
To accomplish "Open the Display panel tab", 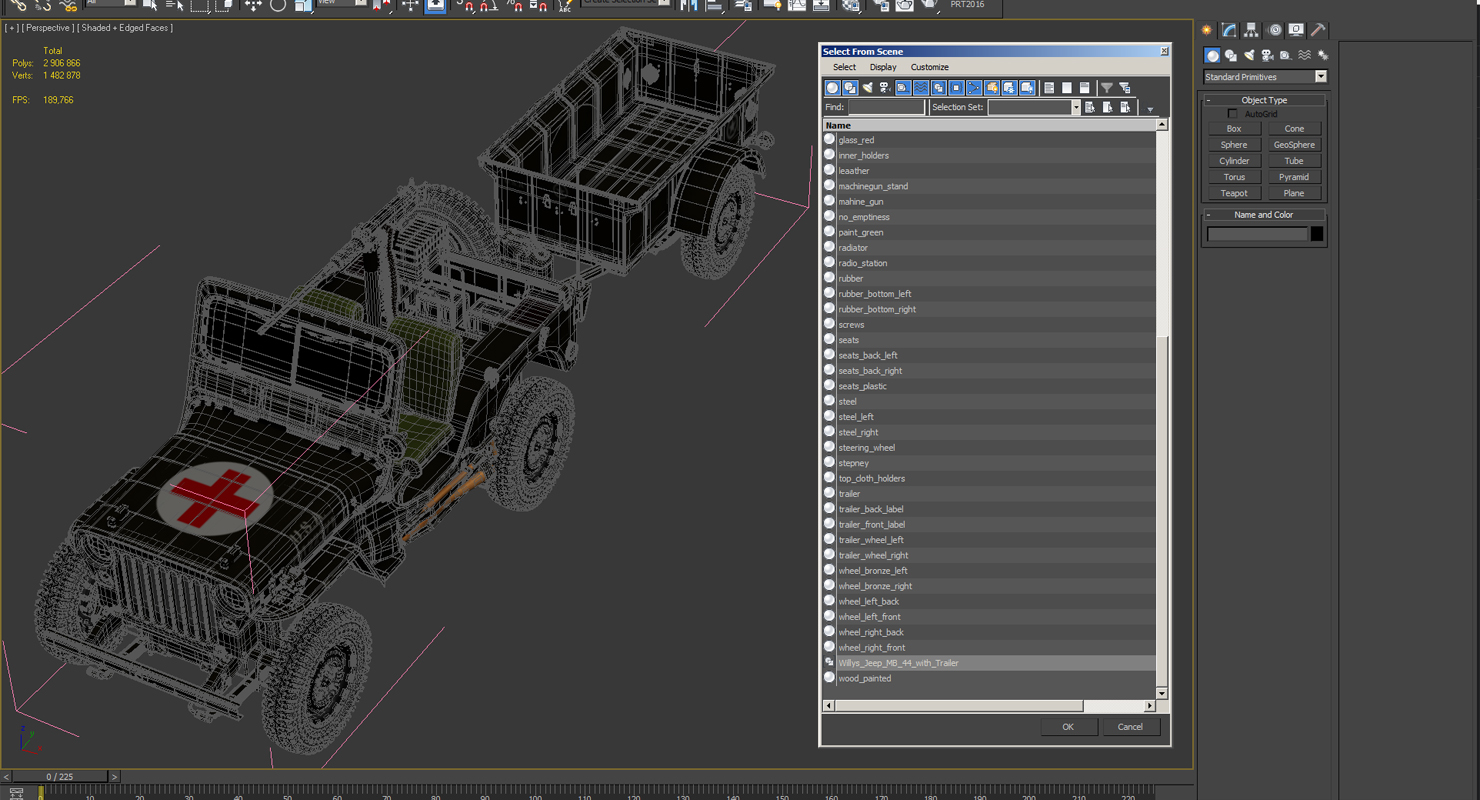I will pyautogui.click(x=1296, y=30).
